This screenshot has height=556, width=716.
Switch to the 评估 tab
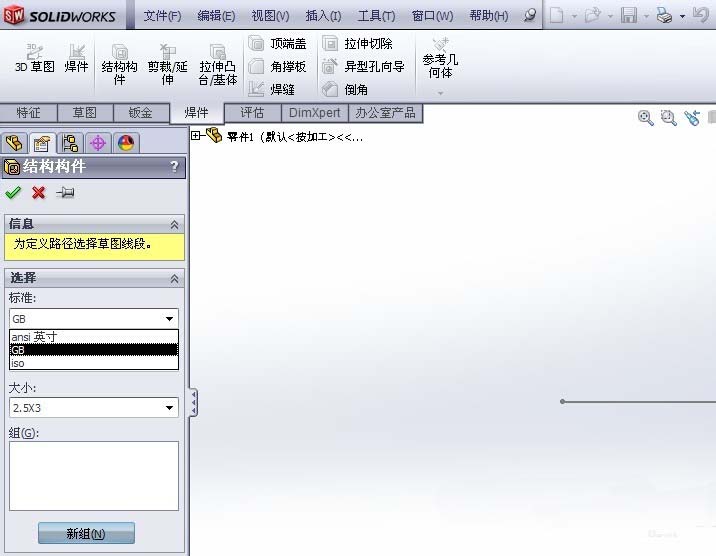point(252,113)
